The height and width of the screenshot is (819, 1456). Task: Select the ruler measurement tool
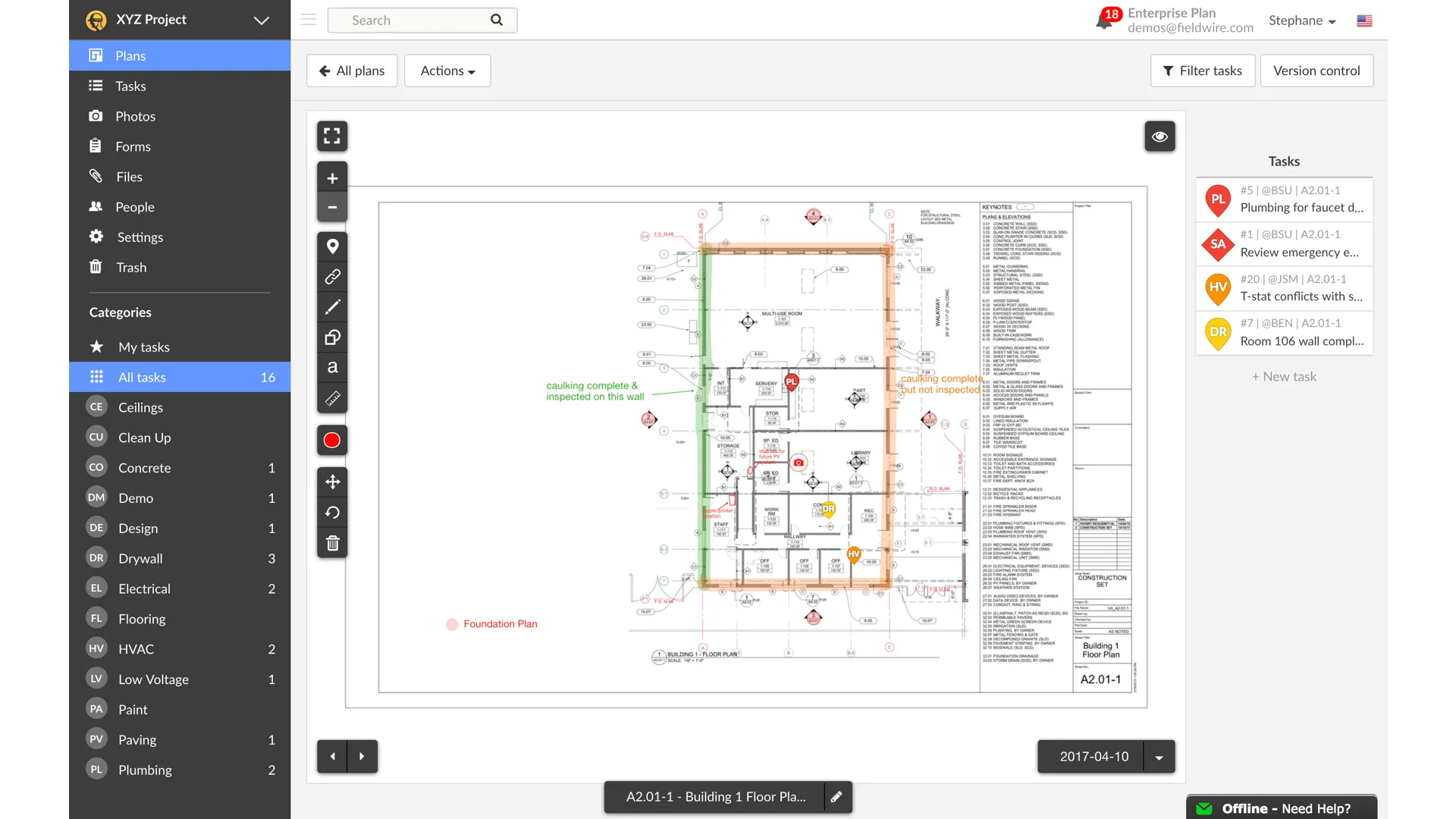coord(332,398)
